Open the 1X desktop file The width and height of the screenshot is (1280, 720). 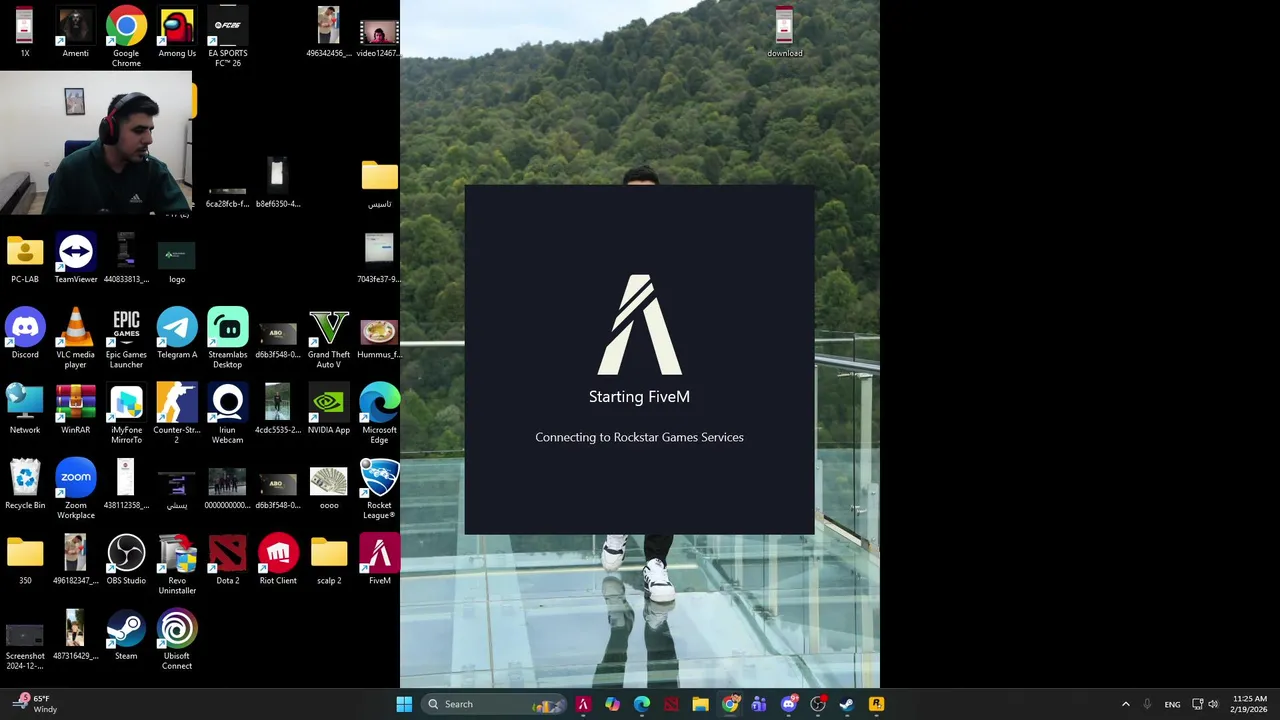25,33
